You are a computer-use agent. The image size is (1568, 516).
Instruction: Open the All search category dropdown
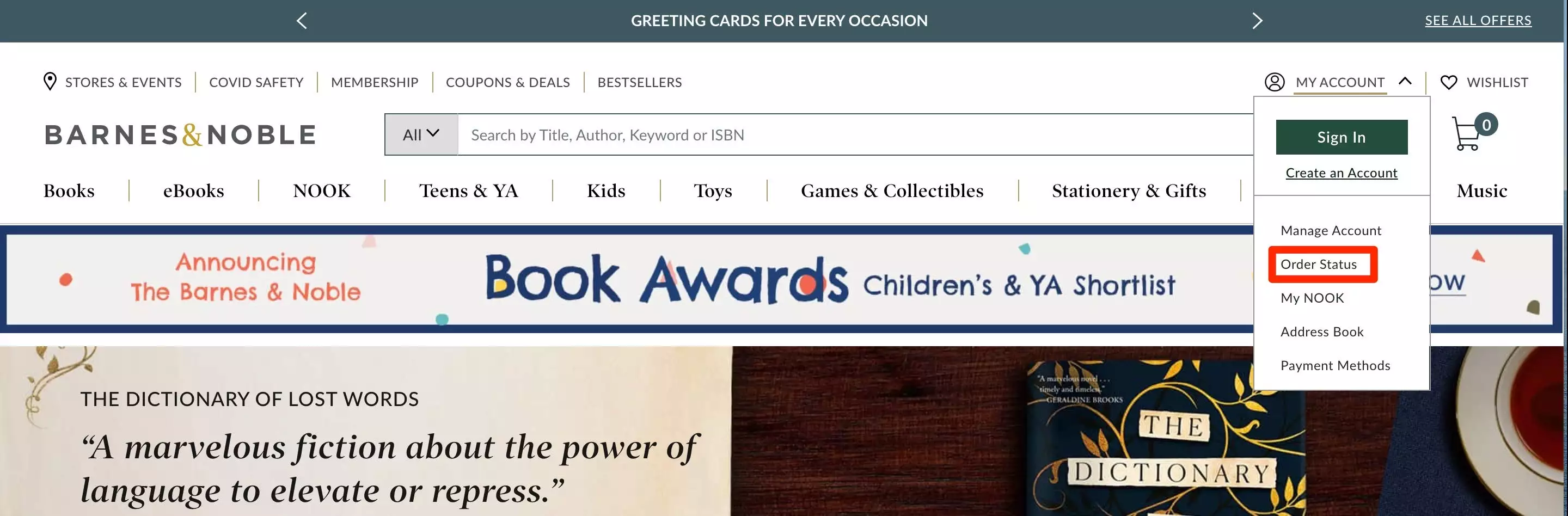pyautogui.click(x=421, y=134)
